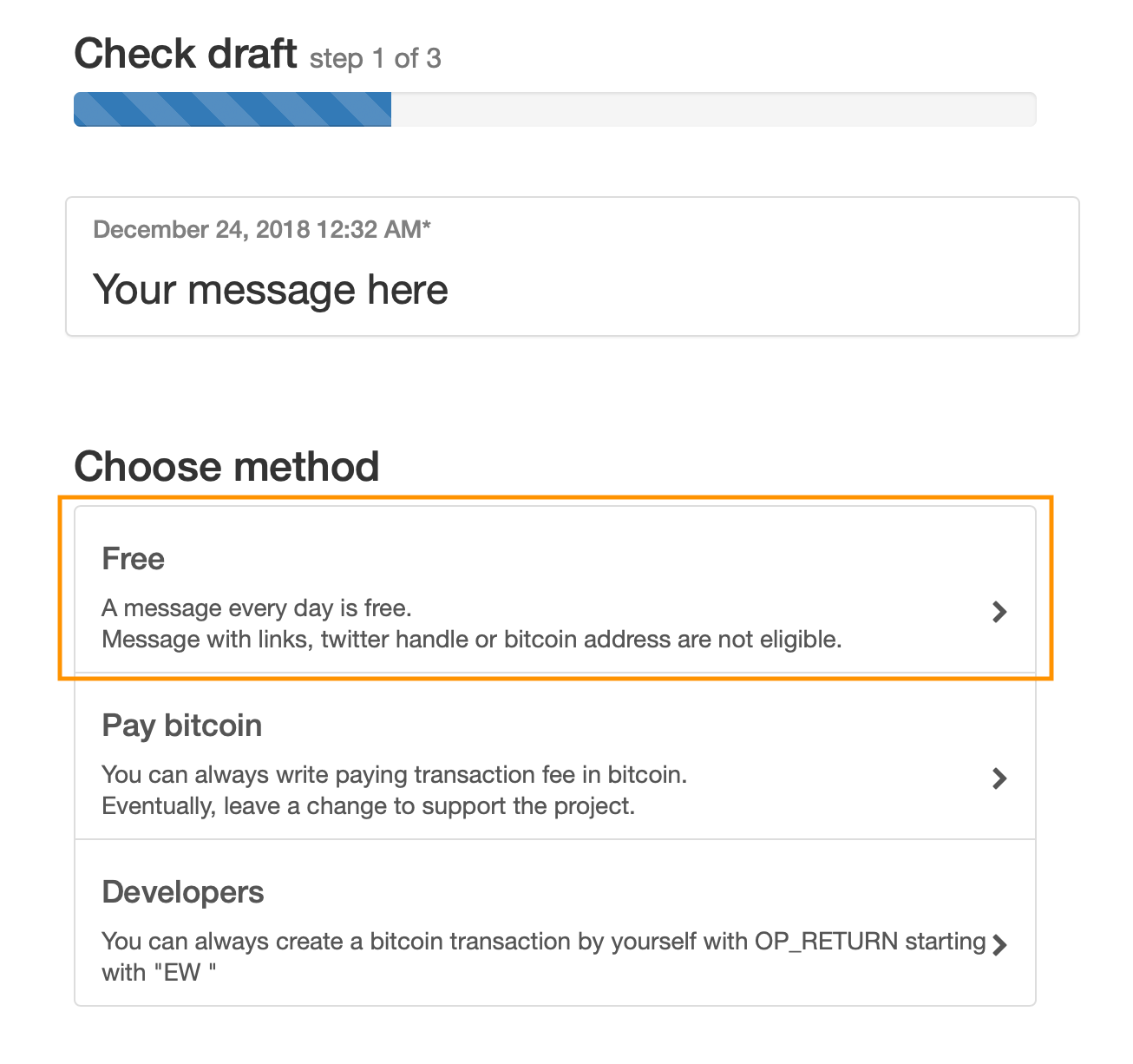This screenshot has width=1133, height=1064.
Task: Click the 'Check draft' page heading
Action: (186, 54)
